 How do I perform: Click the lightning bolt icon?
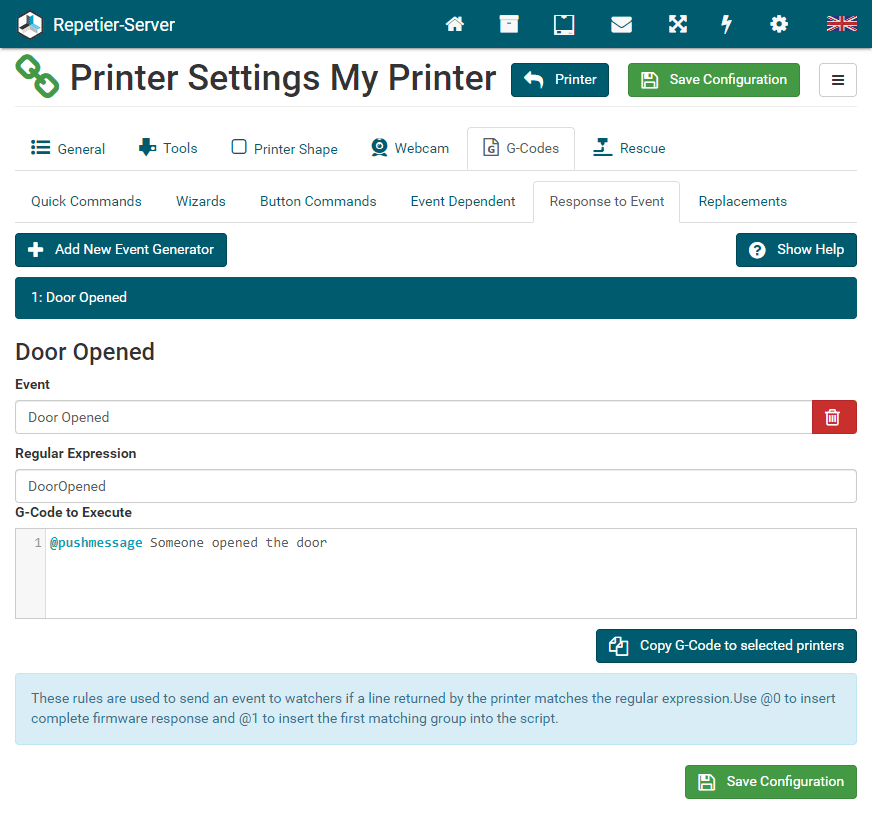tap(727, 24)
